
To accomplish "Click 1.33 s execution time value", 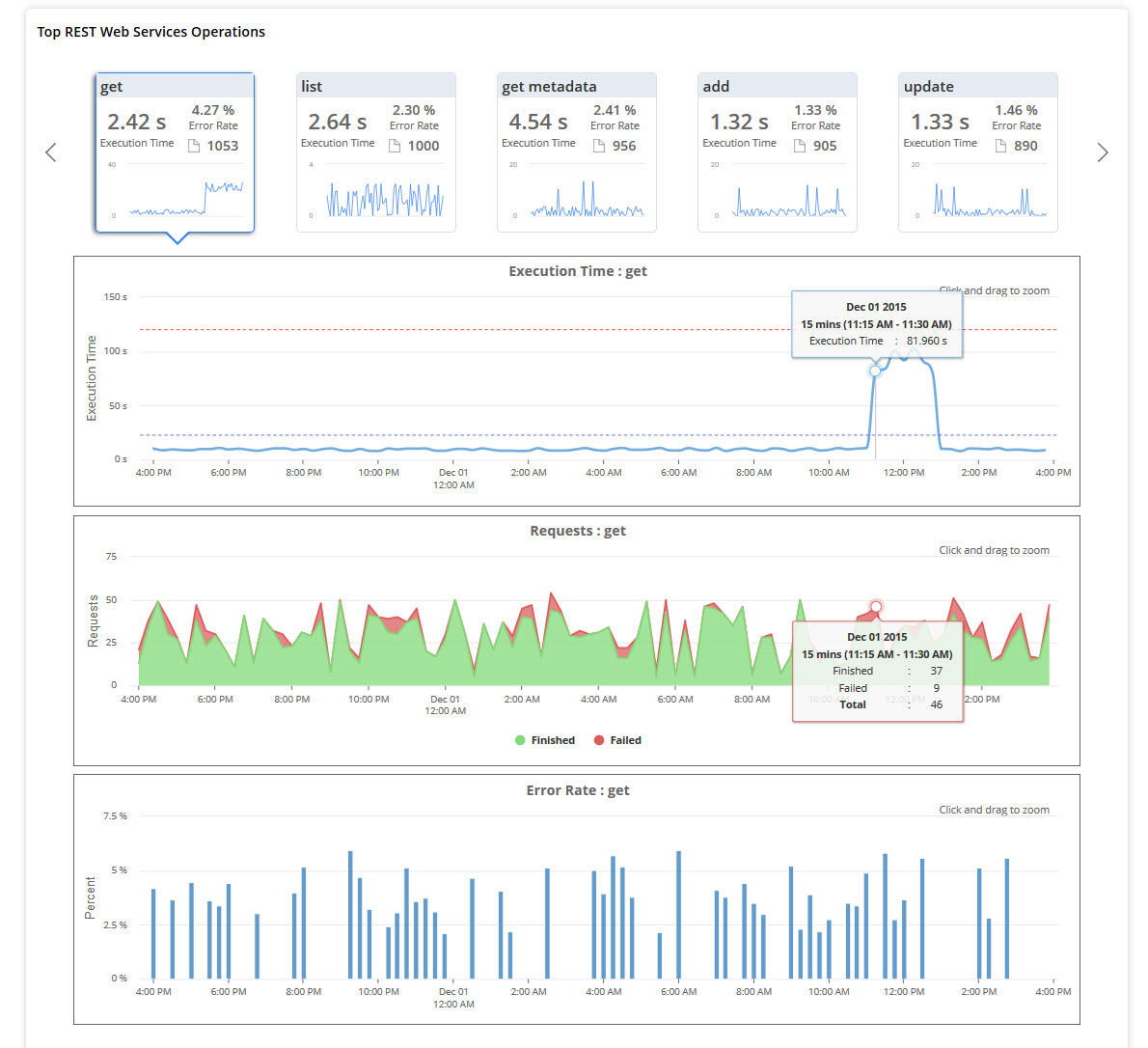I will [x=940, y=122].
